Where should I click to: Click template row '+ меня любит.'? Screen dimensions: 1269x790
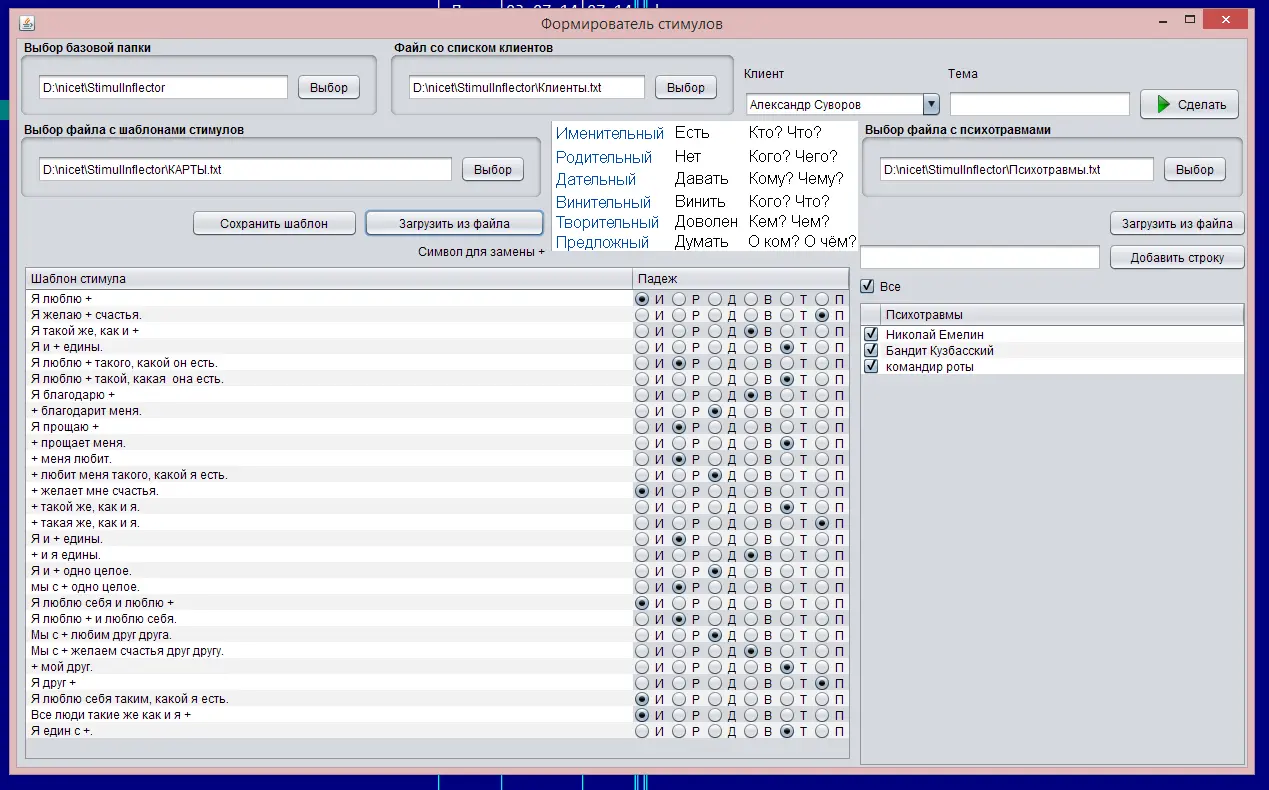click(329, 458)
